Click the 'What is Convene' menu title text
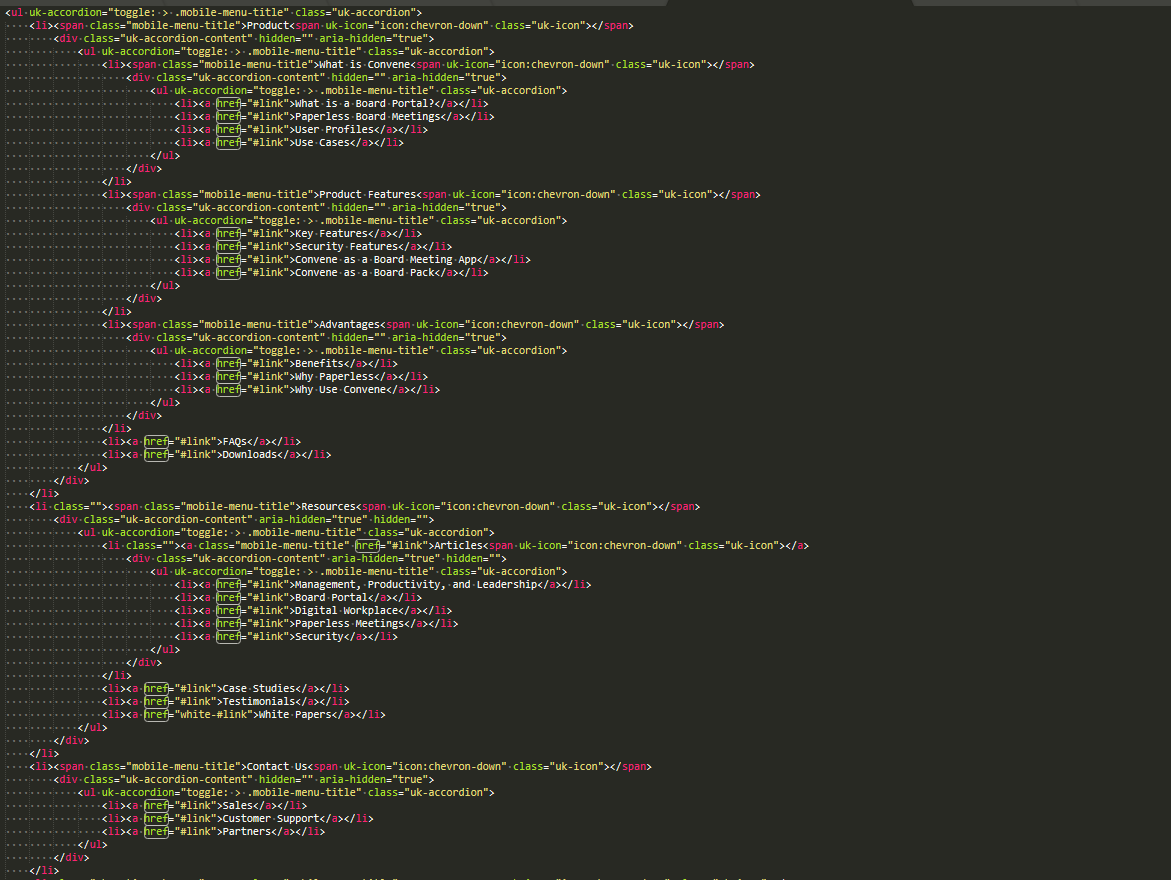 tap(364, 64)
